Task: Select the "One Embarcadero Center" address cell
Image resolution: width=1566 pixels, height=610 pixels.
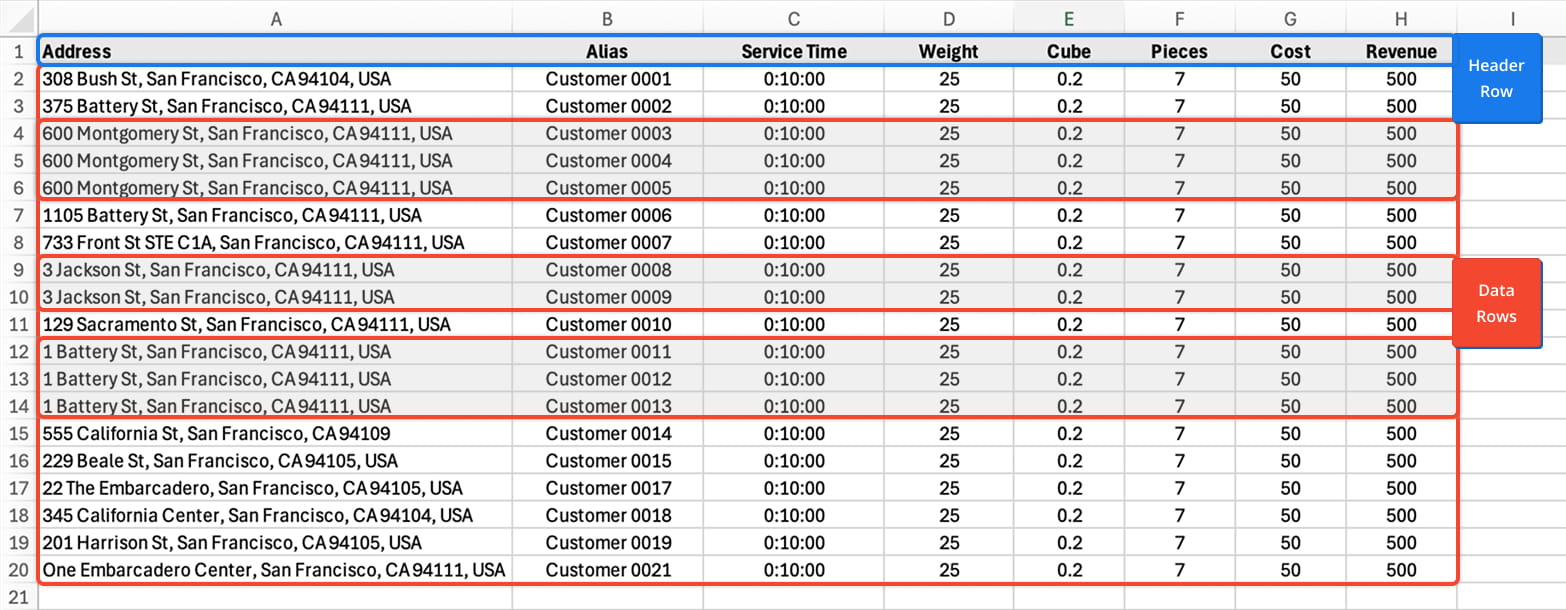Action: pos(273,570)
